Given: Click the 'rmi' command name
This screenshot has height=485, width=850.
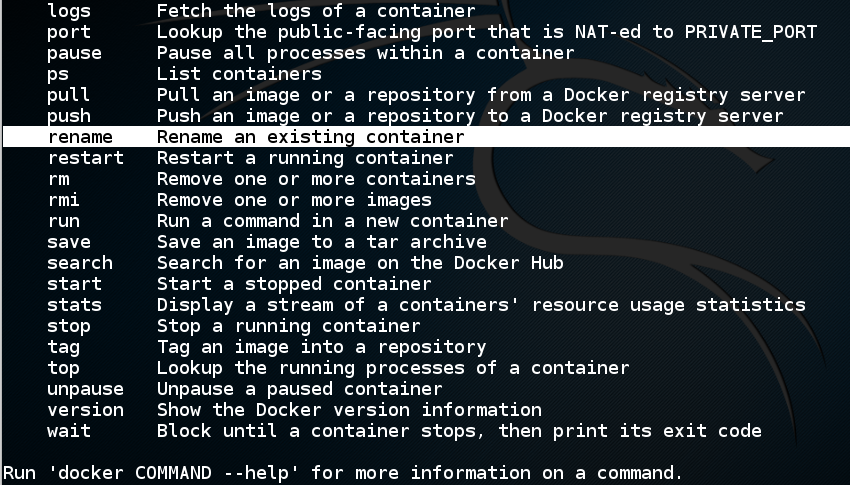Looking at the screenshot, I should [63, 200].
